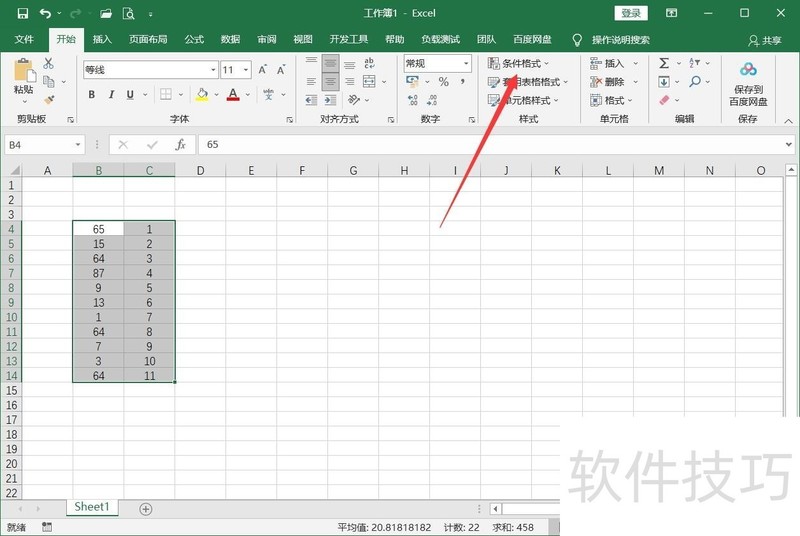Toggle underline formatting

coord(130,94)
